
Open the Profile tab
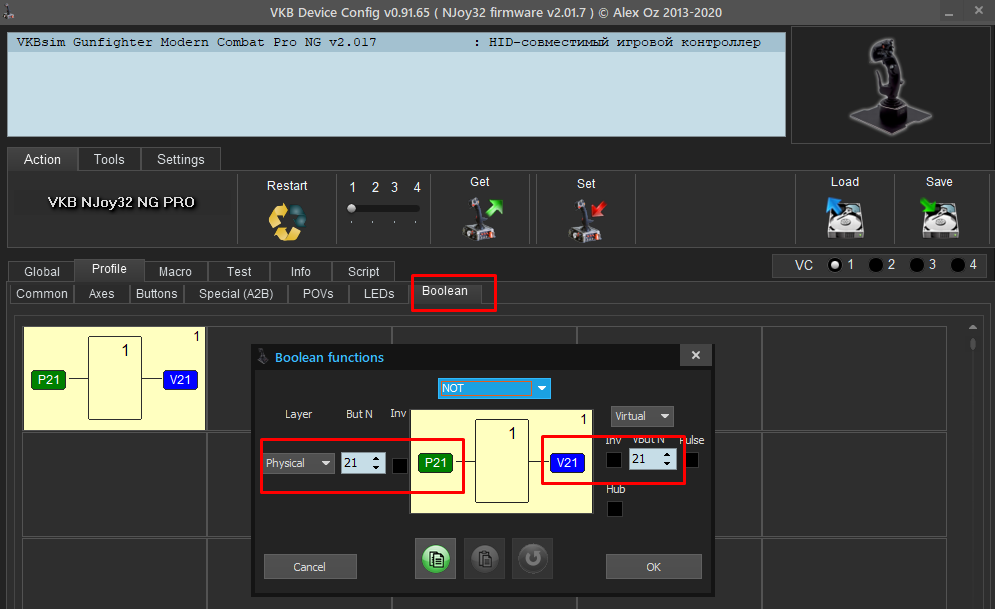coord(109,269)
